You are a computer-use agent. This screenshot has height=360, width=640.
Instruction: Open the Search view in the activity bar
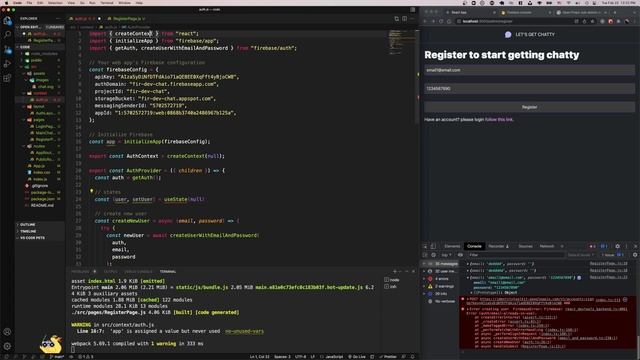pos(7,35)
